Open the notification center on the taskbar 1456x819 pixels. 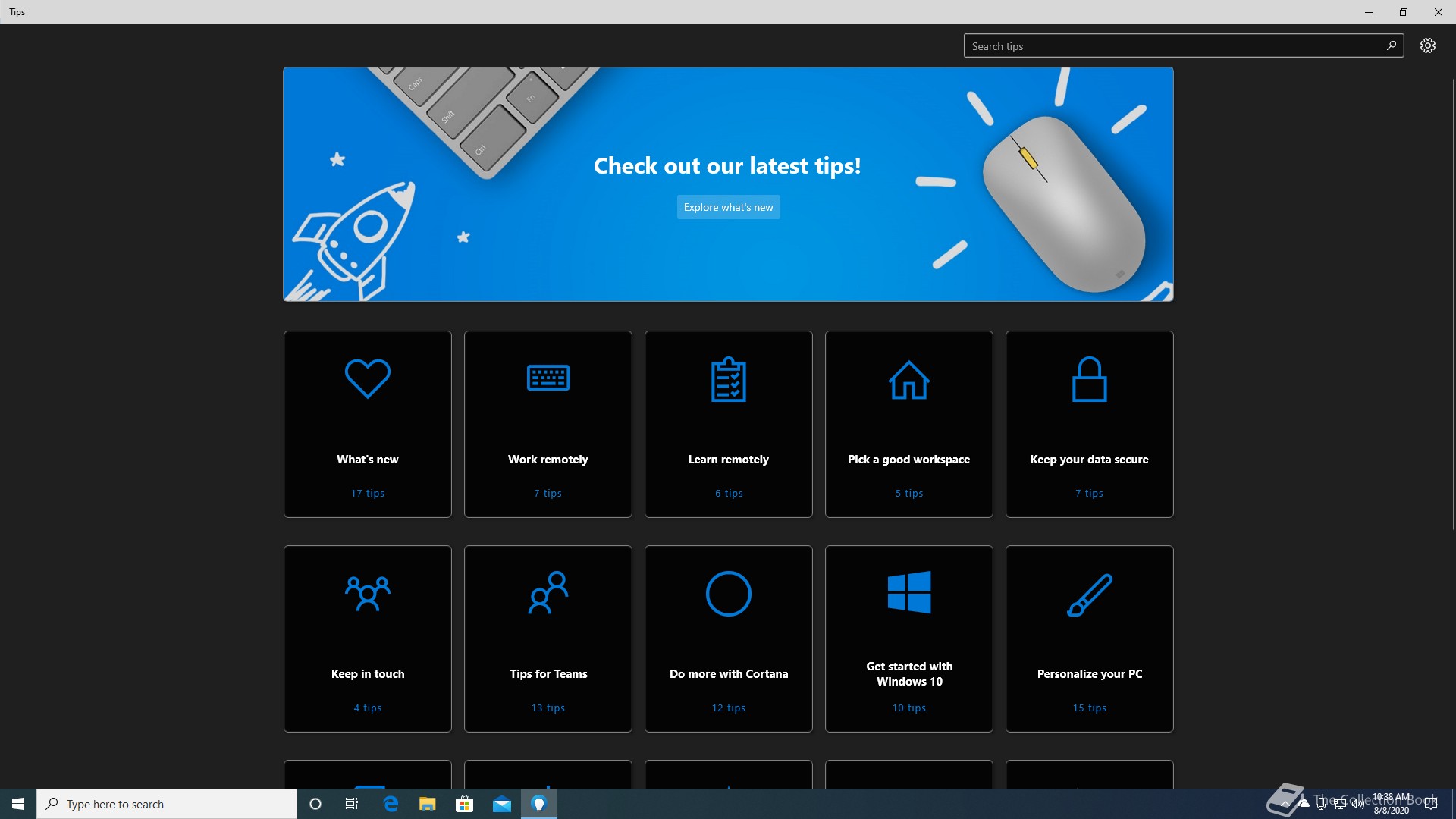1431,804
